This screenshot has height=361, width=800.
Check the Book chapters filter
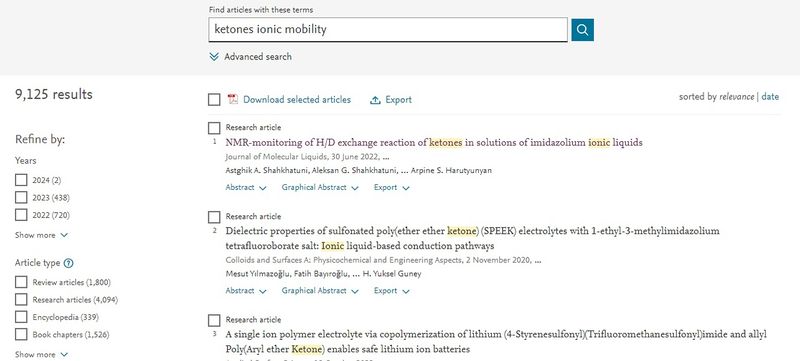coord(21,334)
